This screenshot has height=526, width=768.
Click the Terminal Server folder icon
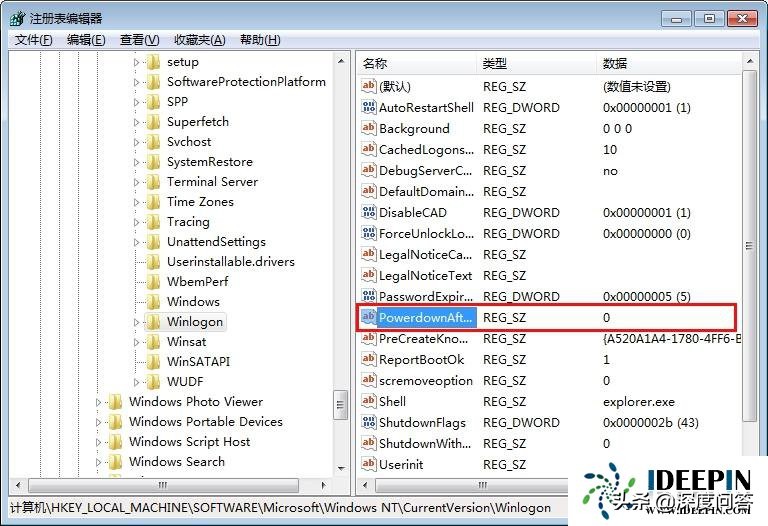tap(153, 182)
